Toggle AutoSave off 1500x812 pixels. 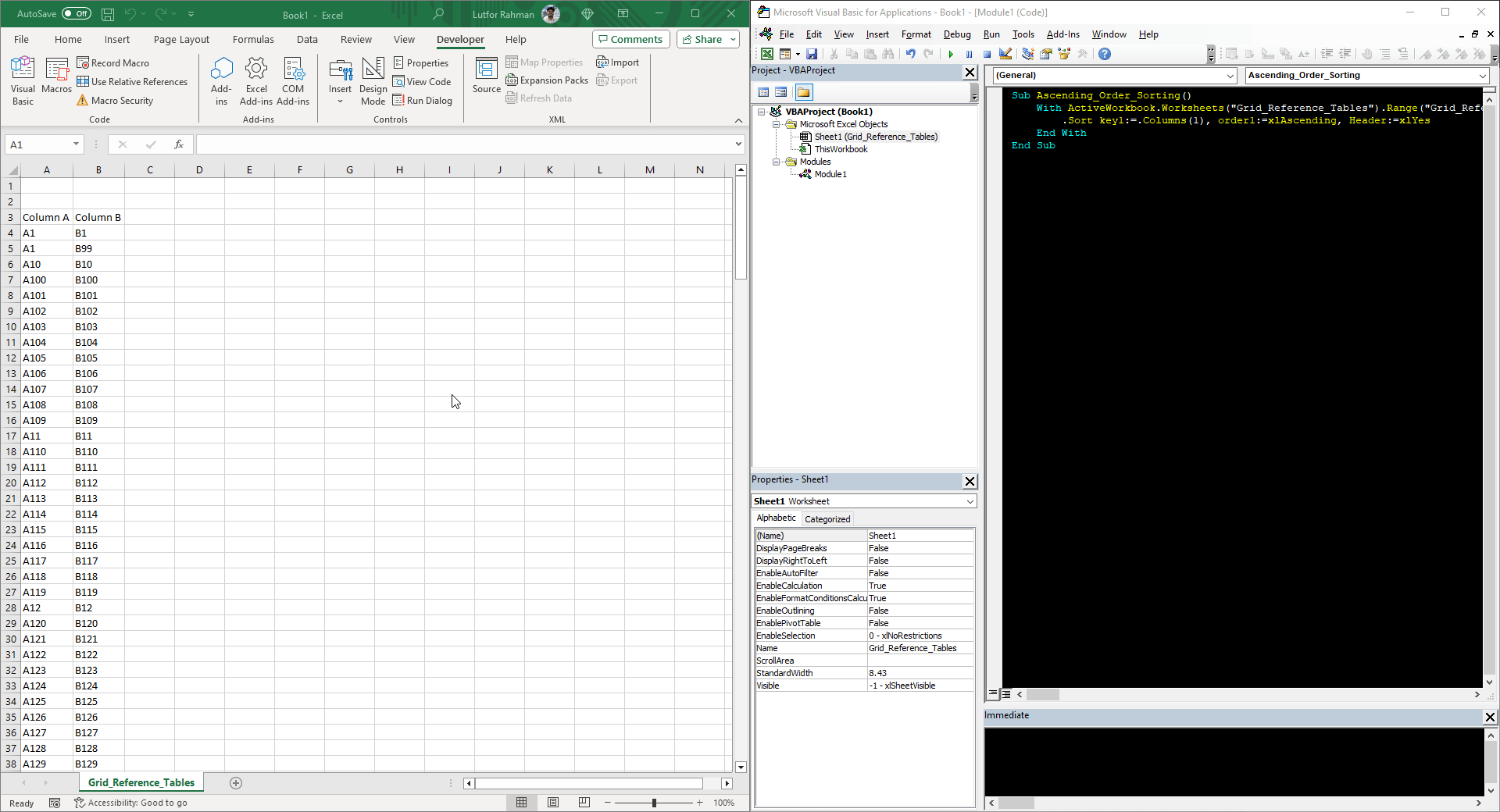pos(76,13)
